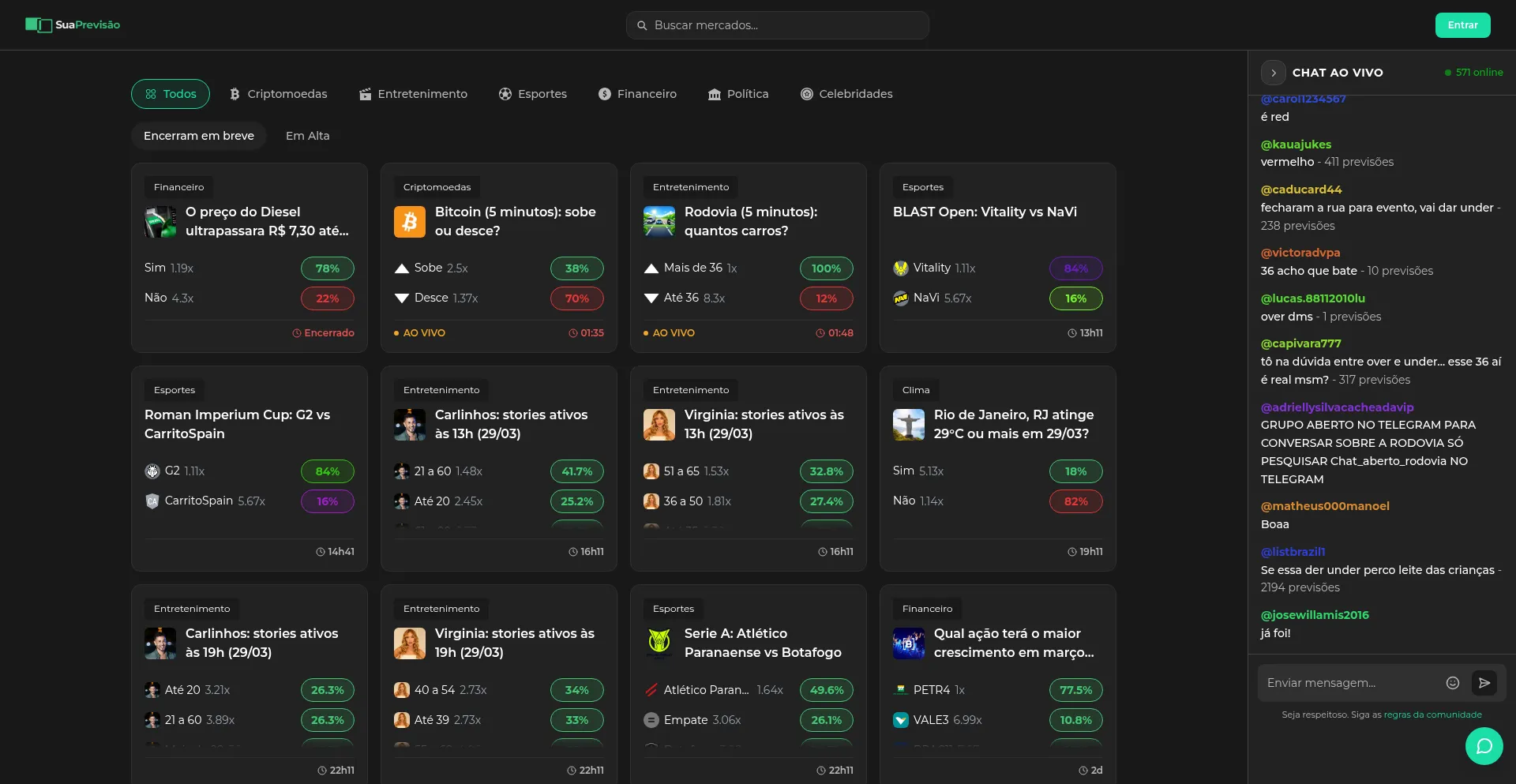
Task: Open the floating support chat bubble
Action: (x=1484, y=746)
